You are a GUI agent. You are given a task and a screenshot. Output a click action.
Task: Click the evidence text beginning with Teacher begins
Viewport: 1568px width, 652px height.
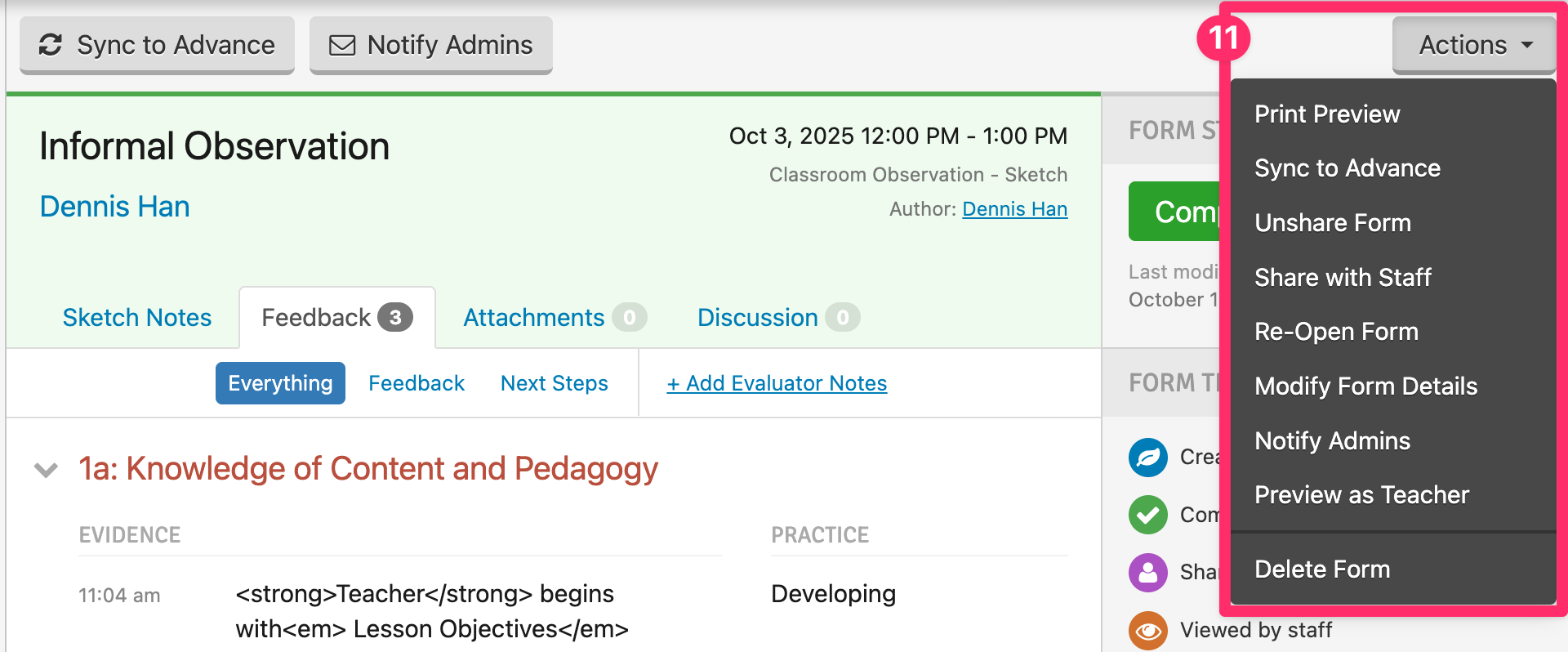pos(432,612)
